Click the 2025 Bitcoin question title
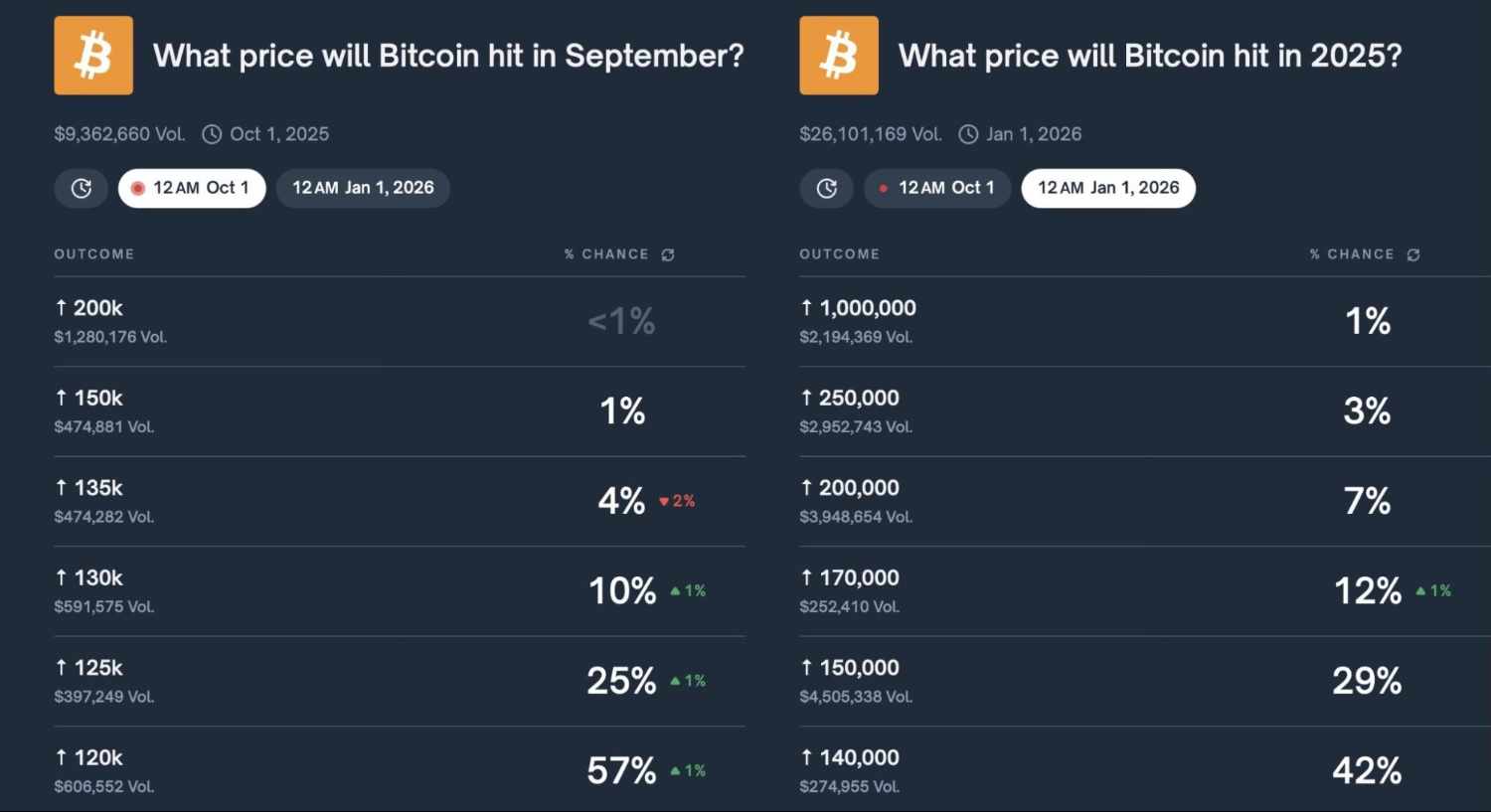 click(1150, 56)
